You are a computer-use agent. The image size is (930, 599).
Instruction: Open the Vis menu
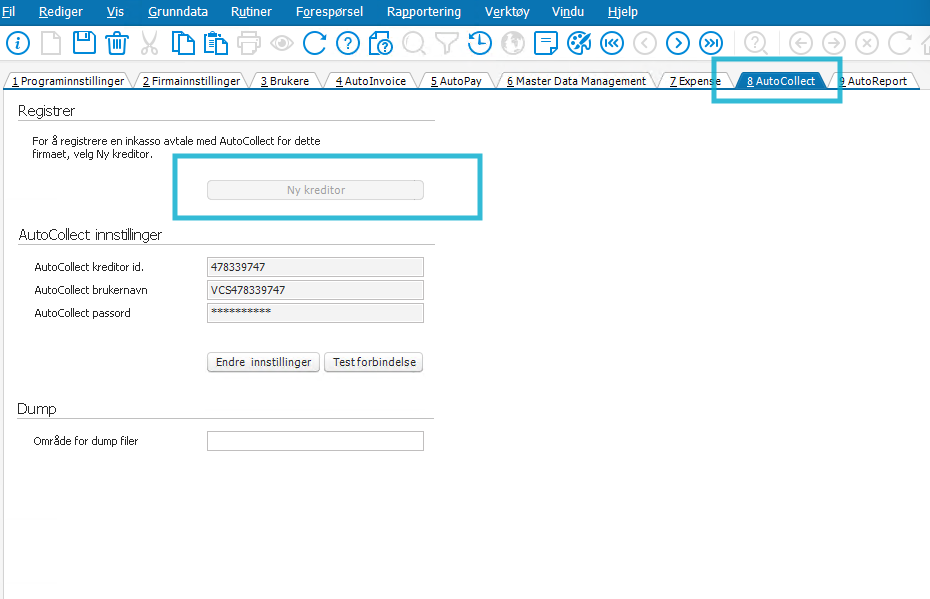pos(115,12)
